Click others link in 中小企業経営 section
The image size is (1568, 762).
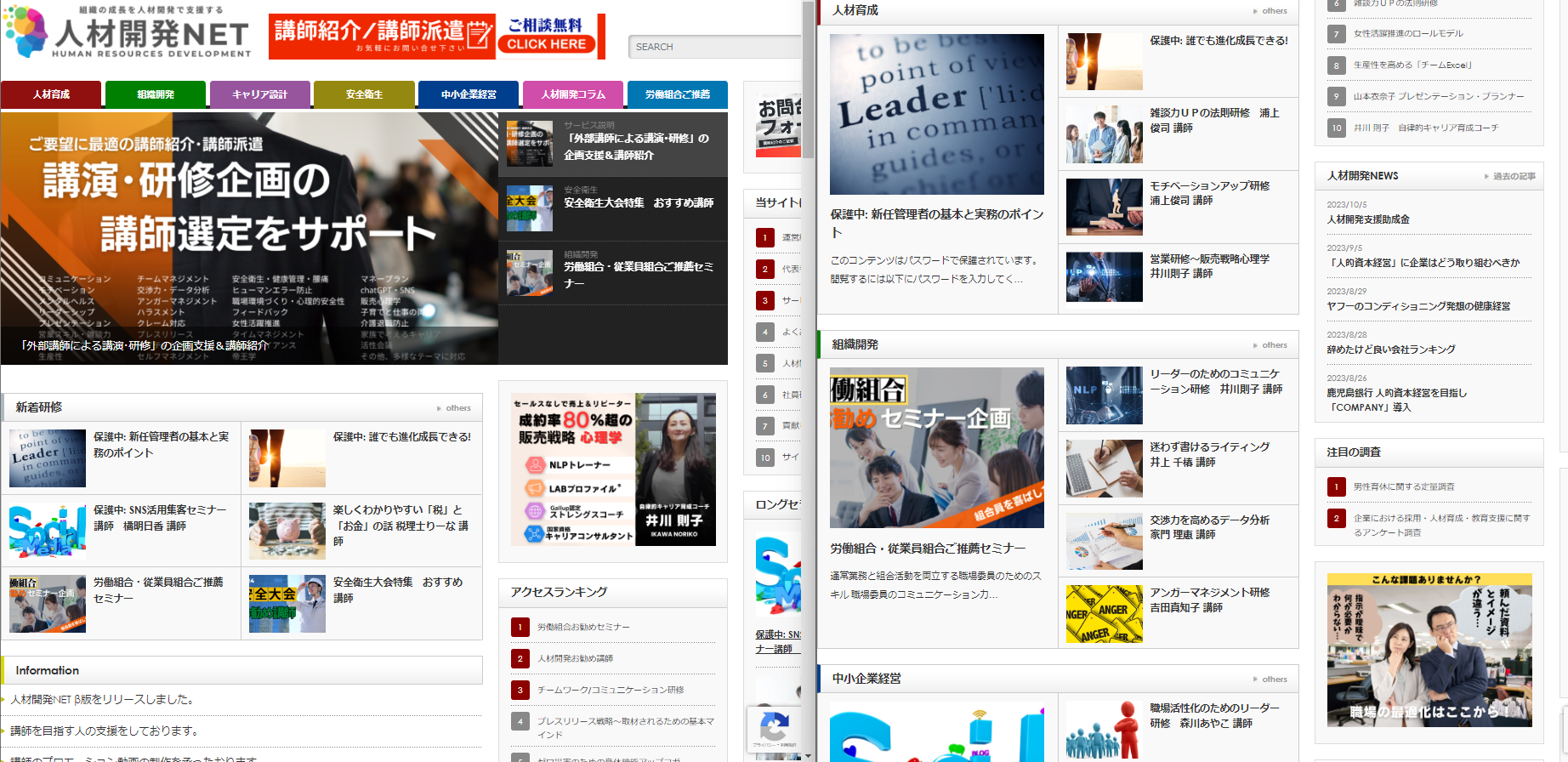click(x=1270, y=680)
